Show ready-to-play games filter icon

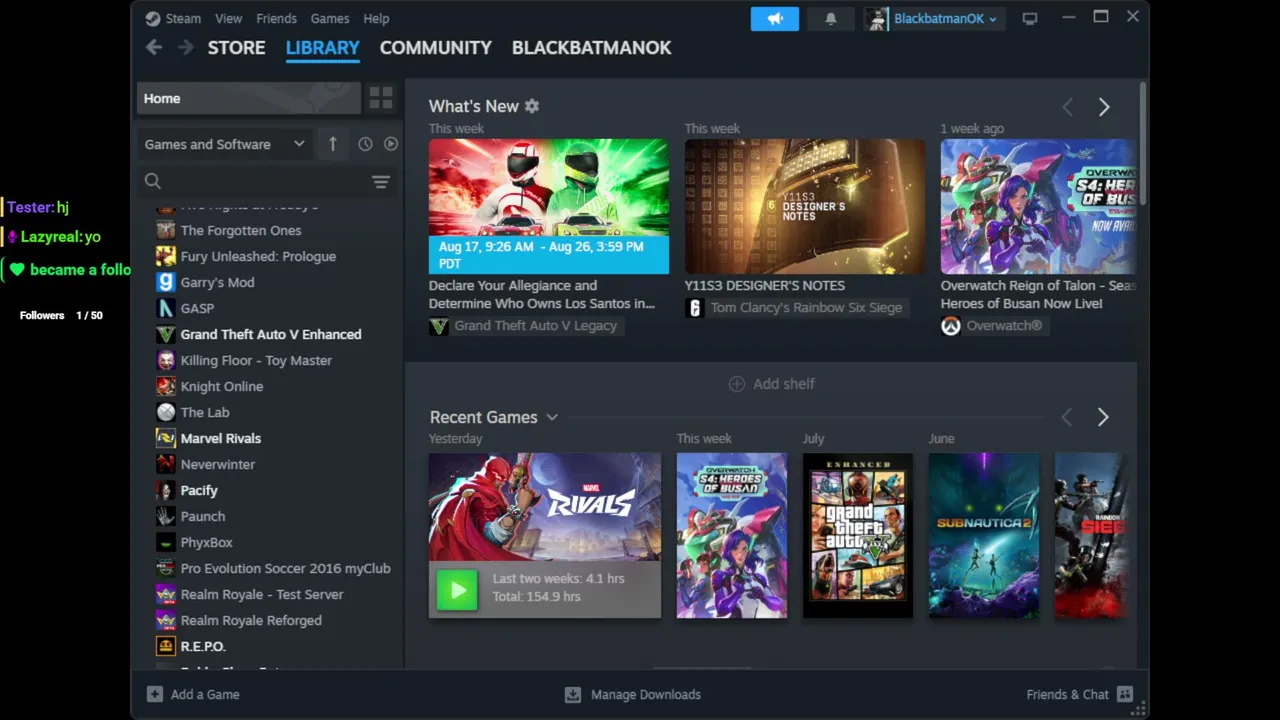click(x=391, y=144)
